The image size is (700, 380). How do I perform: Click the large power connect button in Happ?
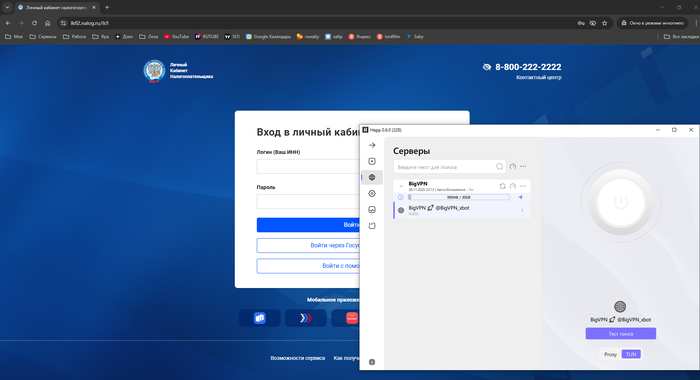click(x=621, y=202)
